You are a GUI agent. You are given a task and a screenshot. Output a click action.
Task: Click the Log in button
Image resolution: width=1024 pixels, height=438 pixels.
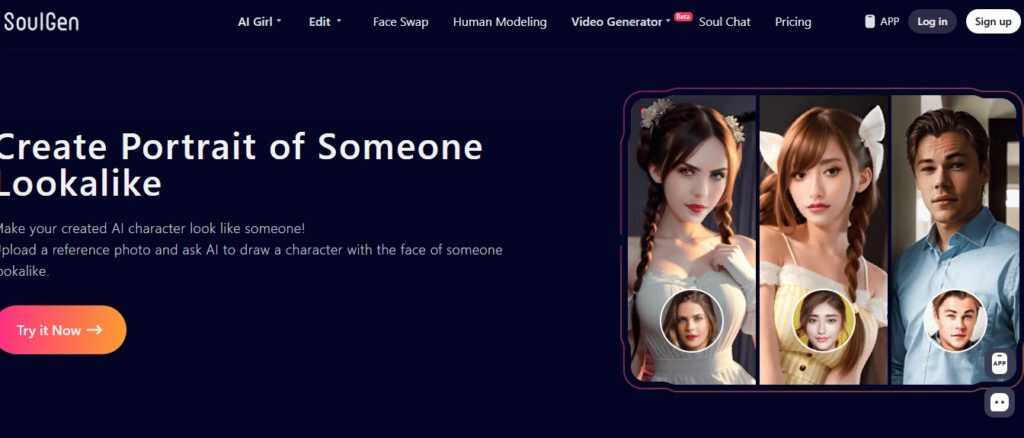tap(932, 22)
